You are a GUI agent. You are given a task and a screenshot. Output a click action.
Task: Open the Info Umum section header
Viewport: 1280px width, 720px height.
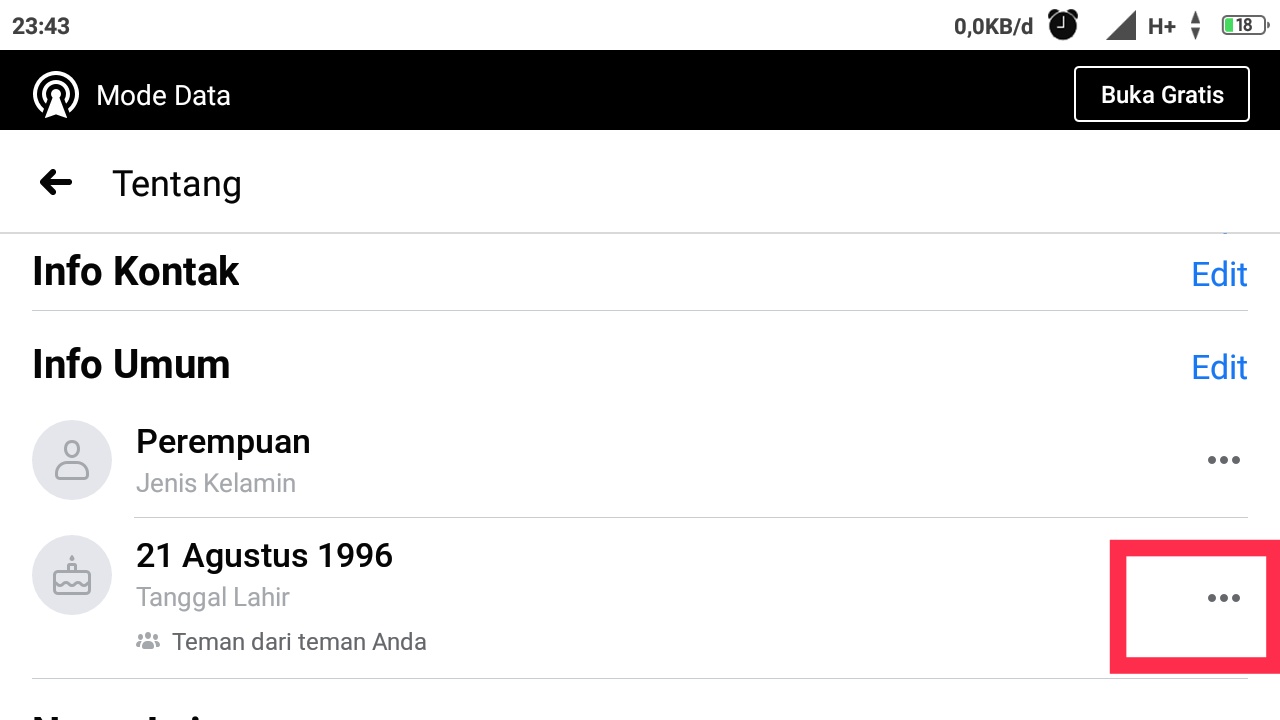pos(130,364)
